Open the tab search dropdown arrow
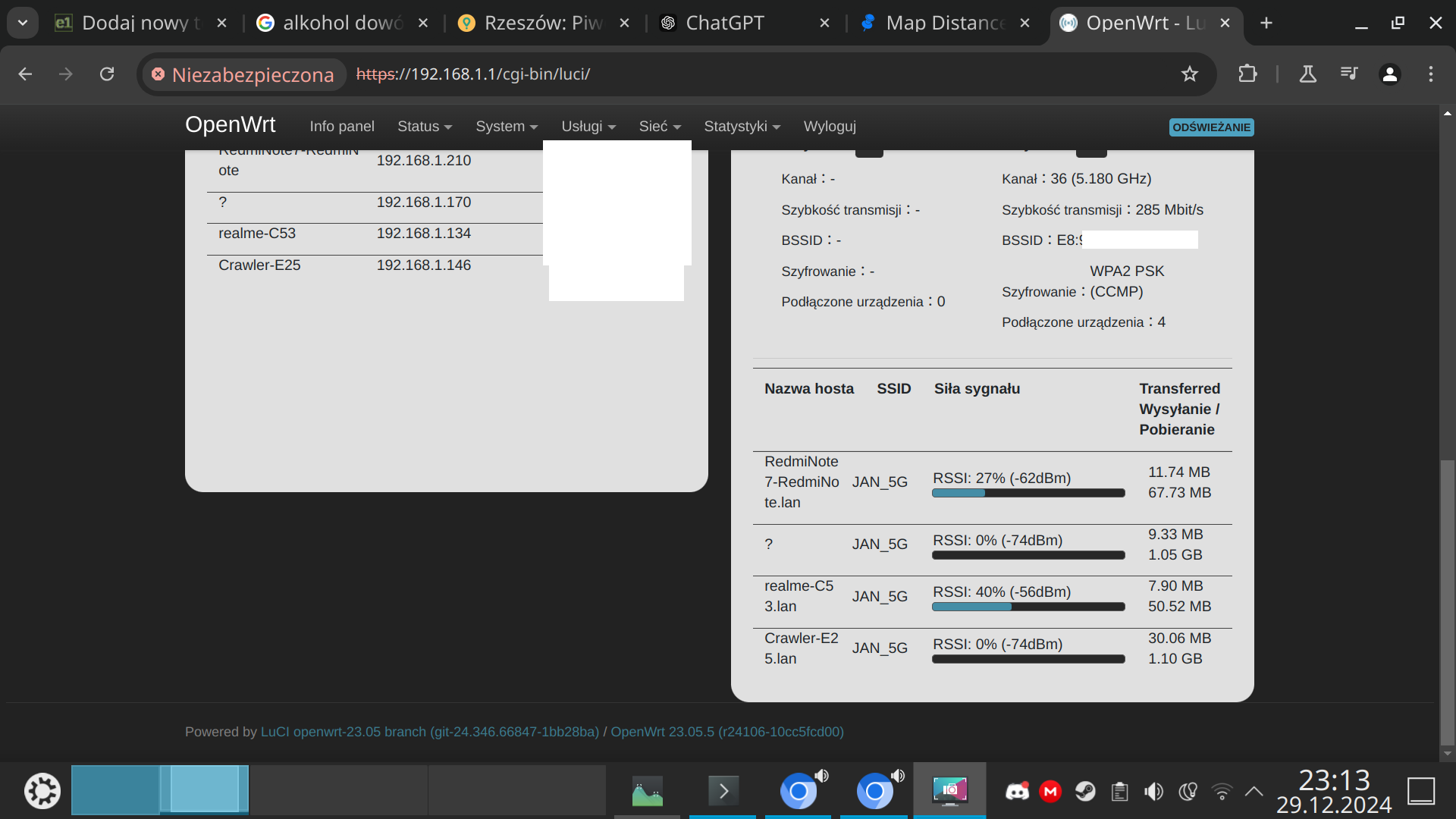Viewport: 1456px width, 819px height. click(23, 23)
